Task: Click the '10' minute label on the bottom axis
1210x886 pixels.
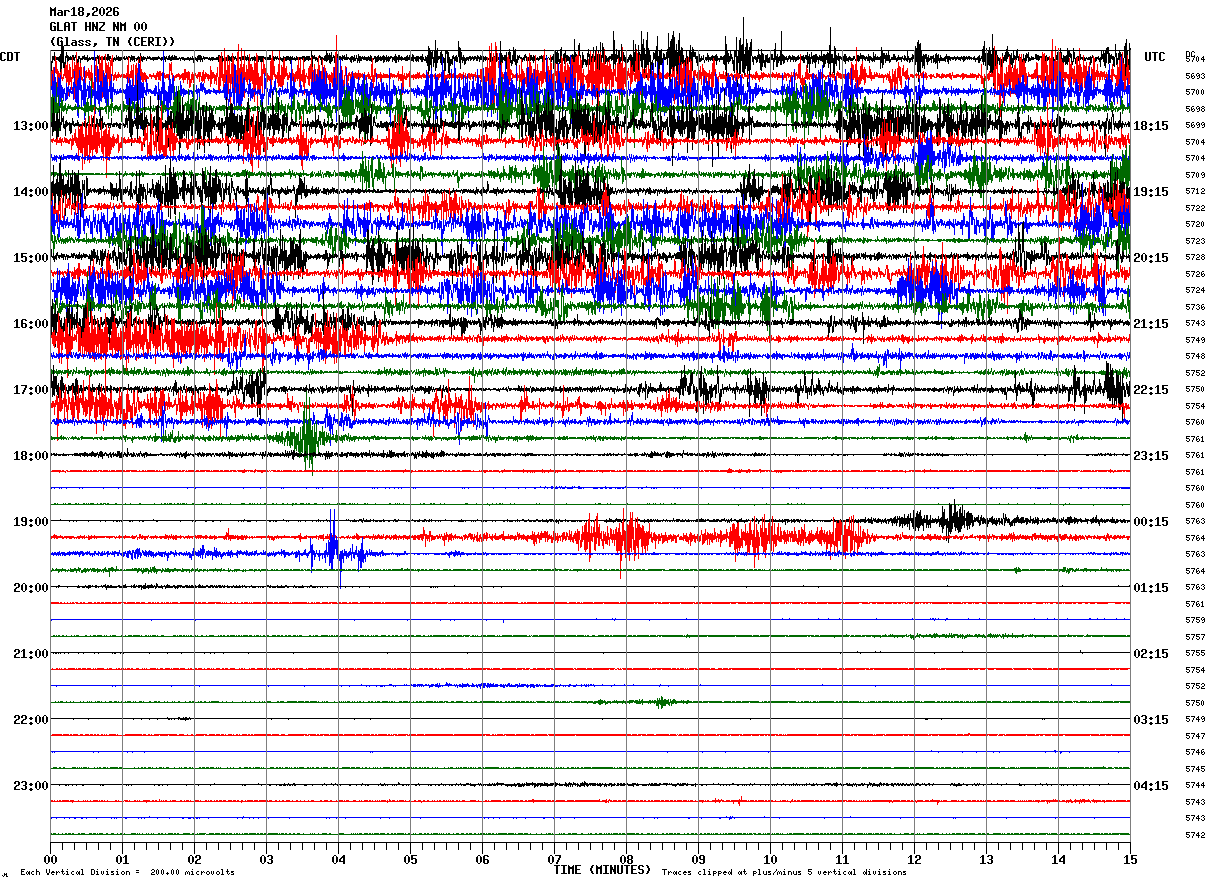Action: 770,859
